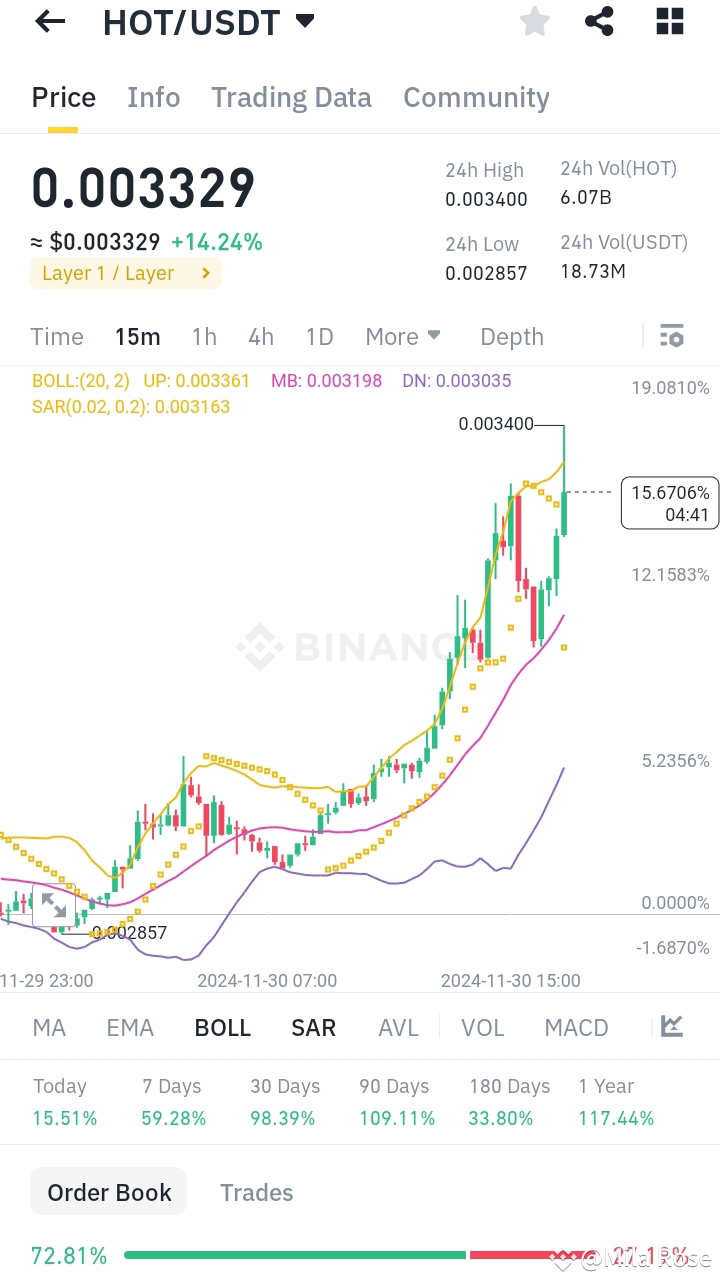Enable the MA indicator

coord(48,1027)
